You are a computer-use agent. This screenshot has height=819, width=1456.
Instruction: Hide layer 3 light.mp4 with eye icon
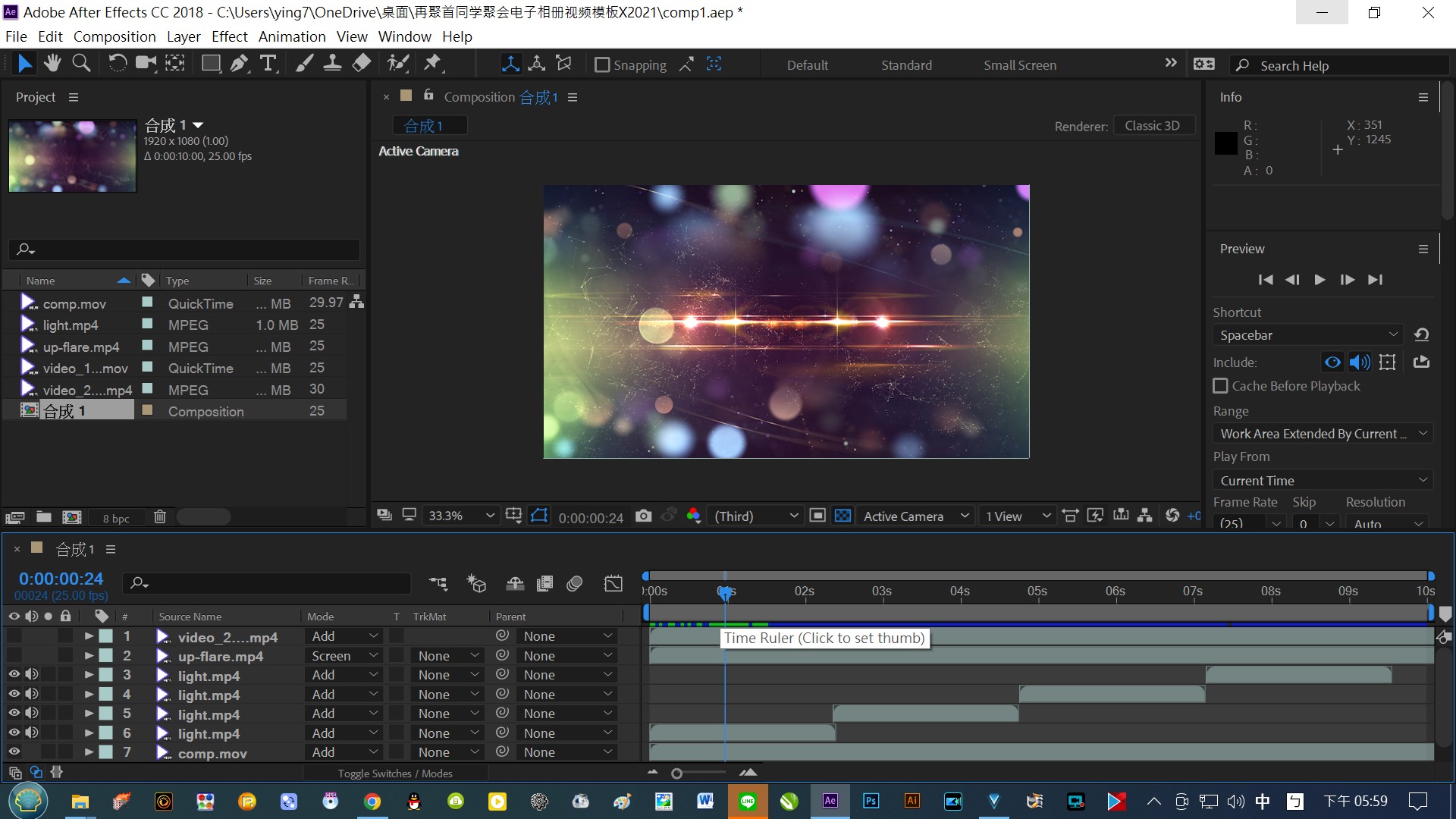(14, 674)
